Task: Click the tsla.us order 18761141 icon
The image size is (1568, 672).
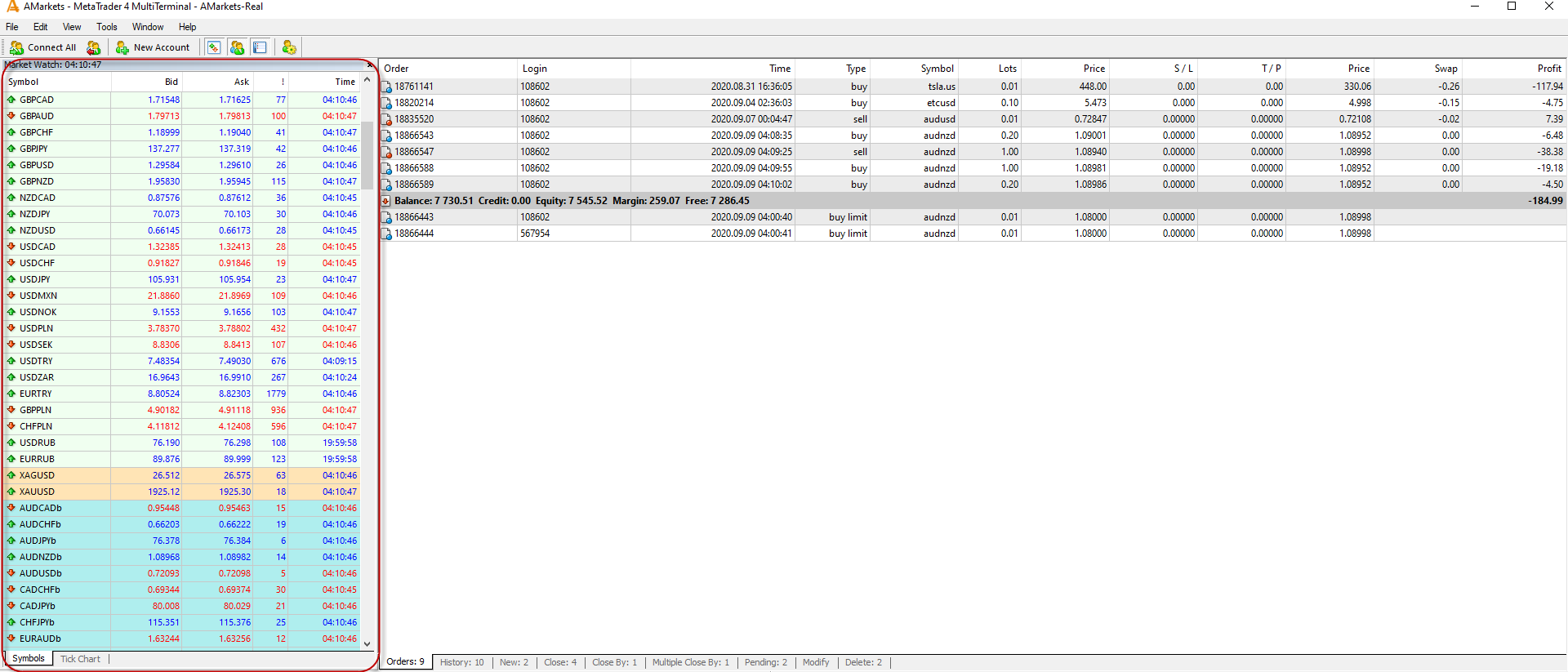Action: click(387, 87)
